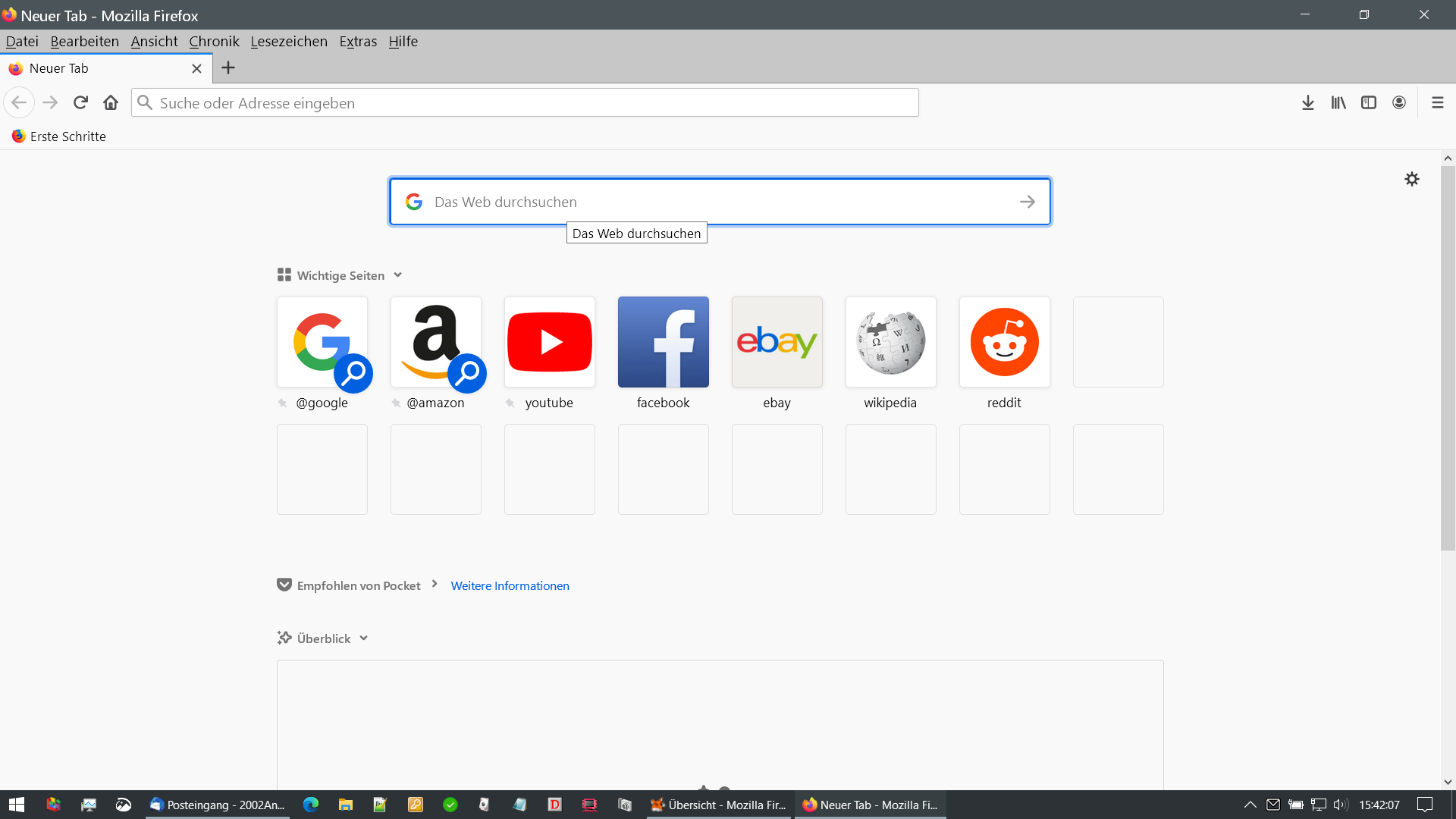Collapse the Überblick section
Screen dimensions: 1456x819
coord(363,639)
